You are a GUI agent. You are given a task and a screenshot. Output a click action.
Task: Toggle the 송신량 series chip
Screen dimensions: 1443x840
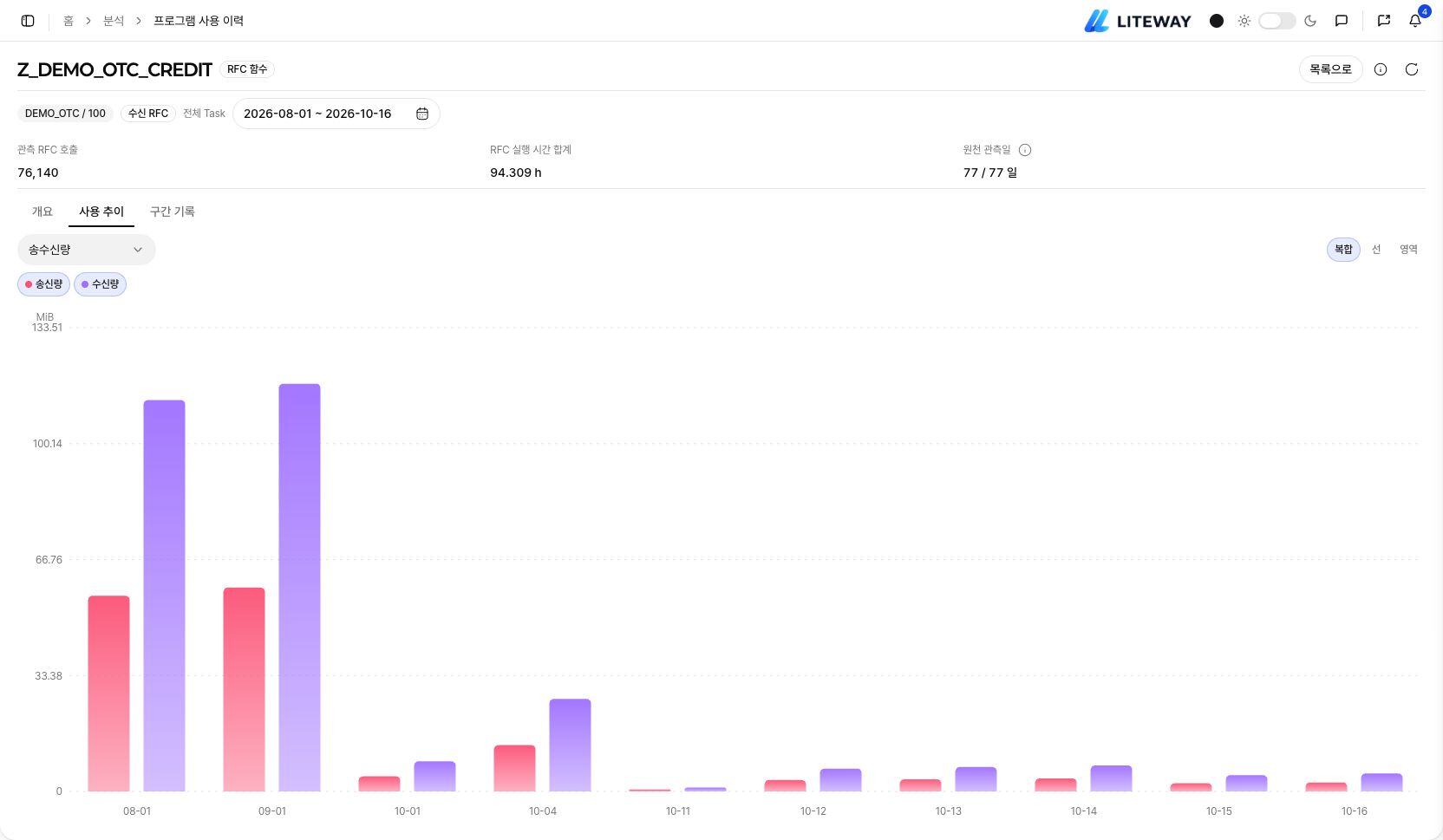43,284
